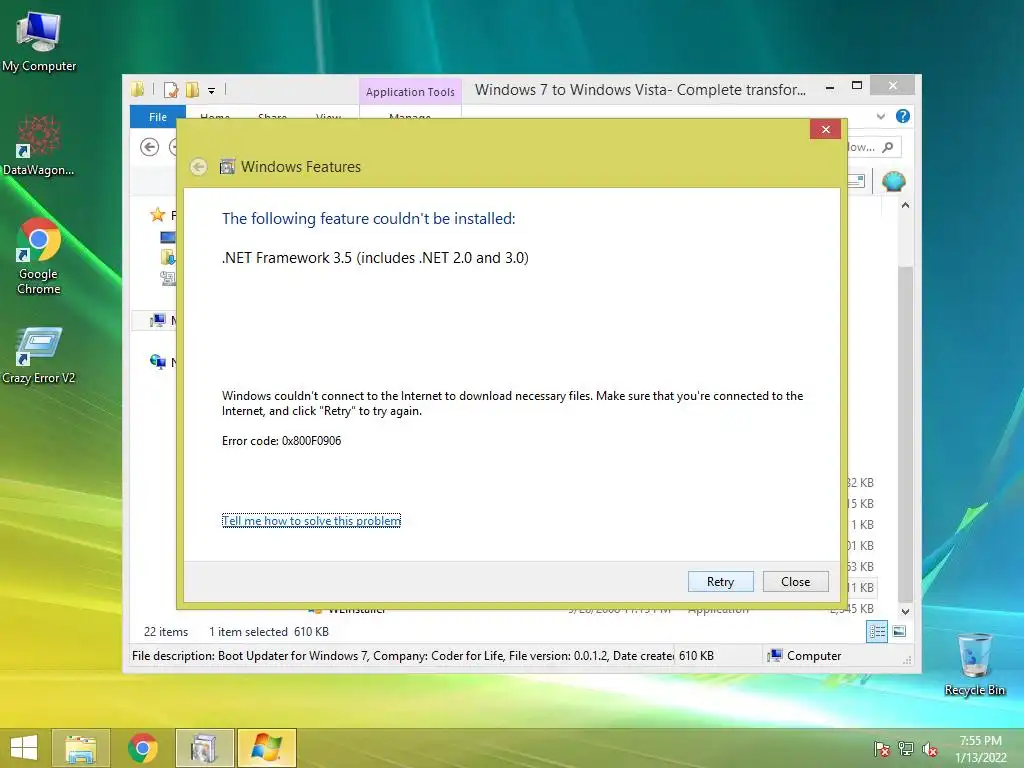Click the Windows Features title icon
This screenshot has height=768, width=1024.
(227, 167)
